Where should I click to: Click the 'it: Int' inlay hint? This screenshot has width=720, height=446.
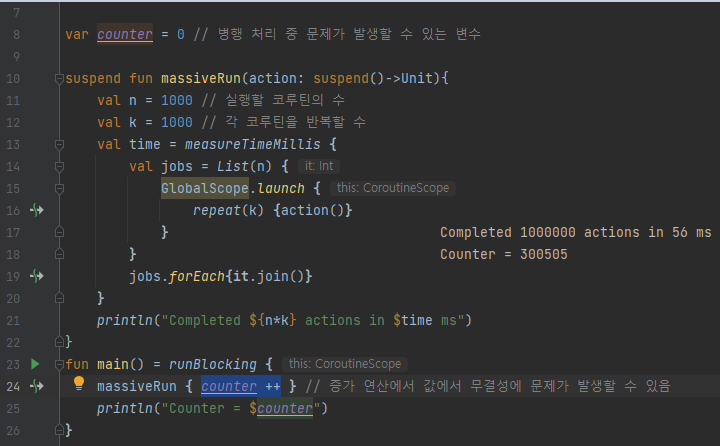point(319,166)
